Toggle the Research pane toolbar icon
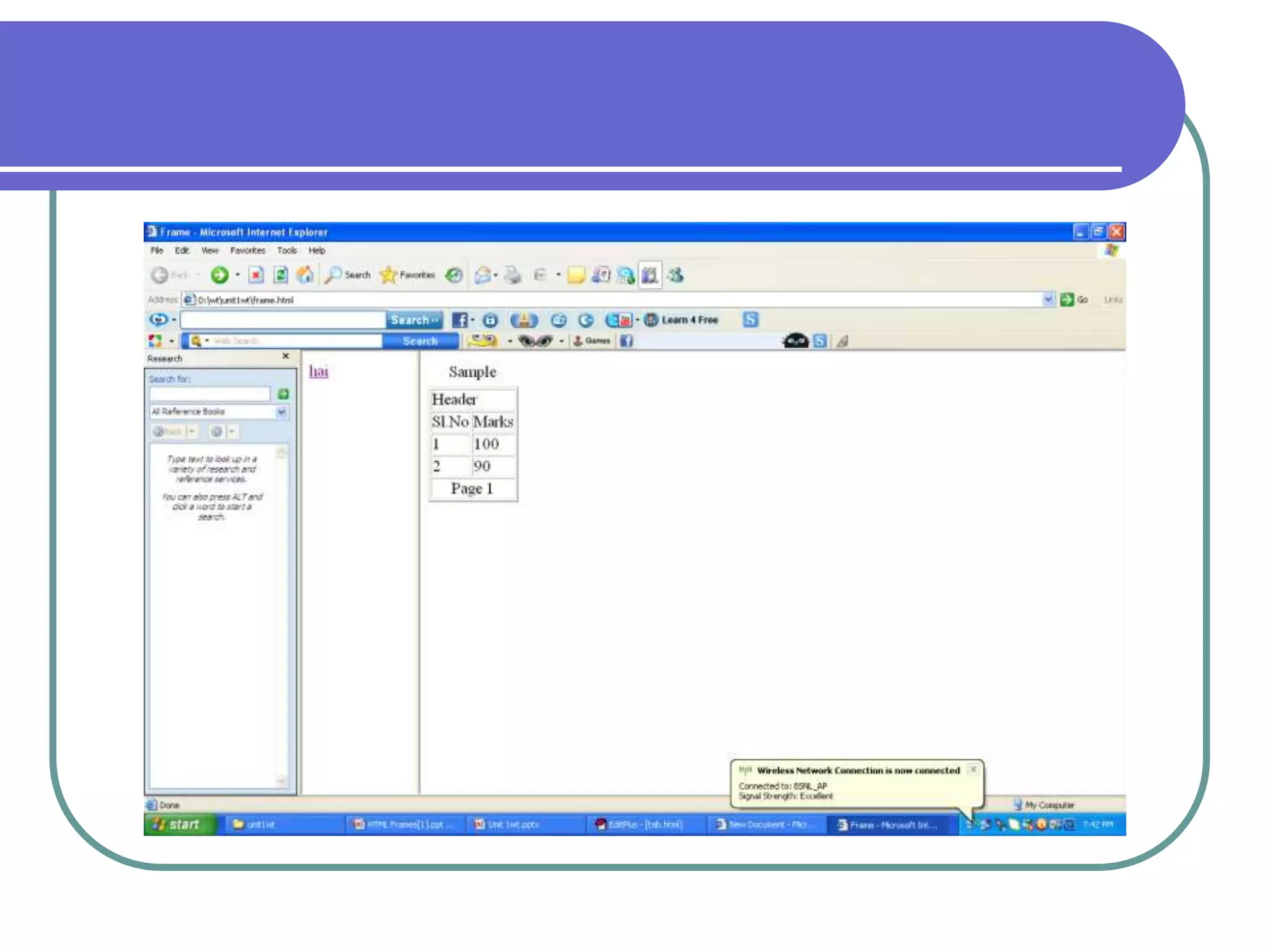This screenshot has width=1270, height=952. pos(649,275)
